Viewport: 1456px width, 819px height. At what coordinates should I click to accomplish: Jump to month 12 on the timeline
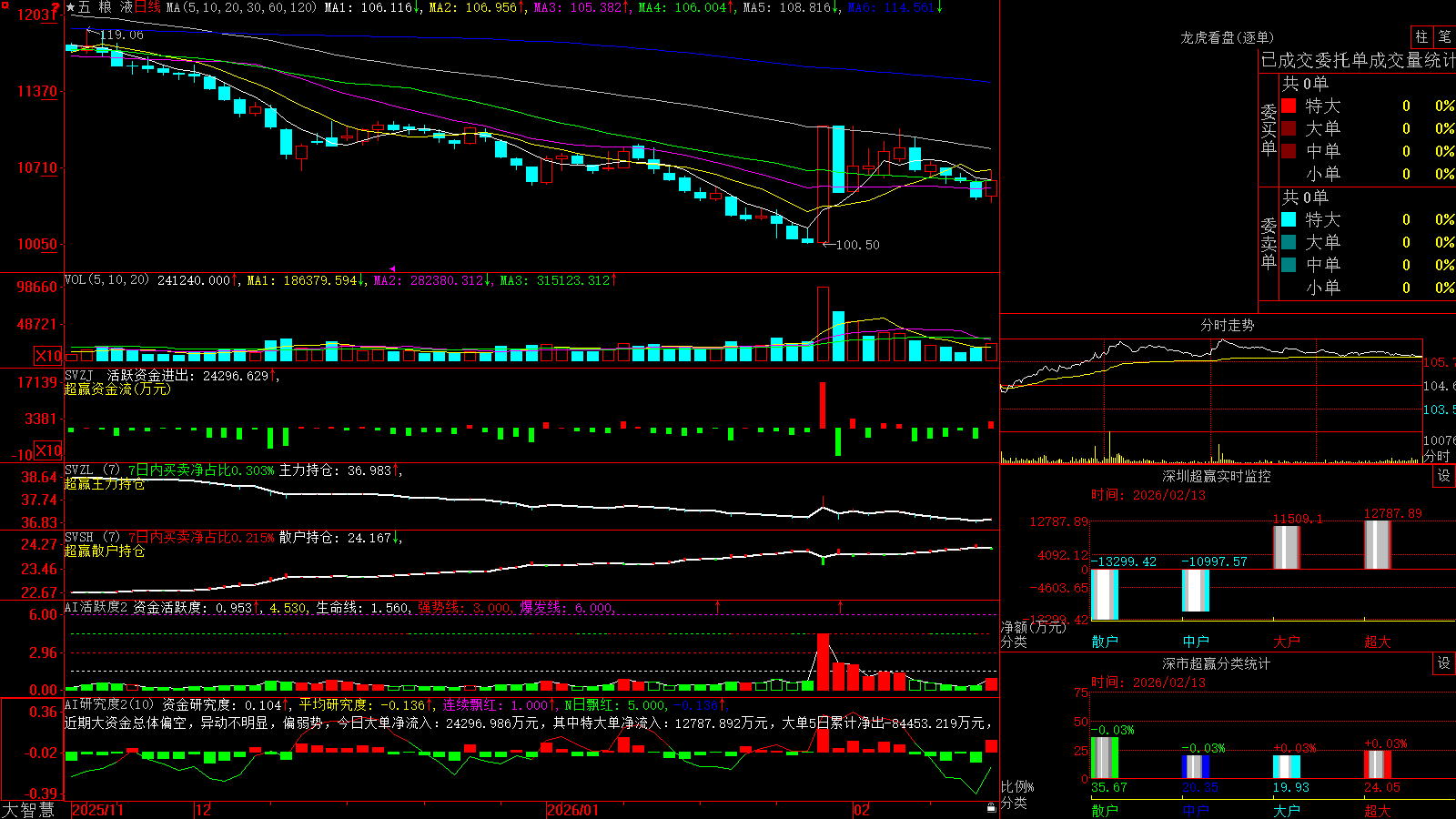[x=204, y=810]
